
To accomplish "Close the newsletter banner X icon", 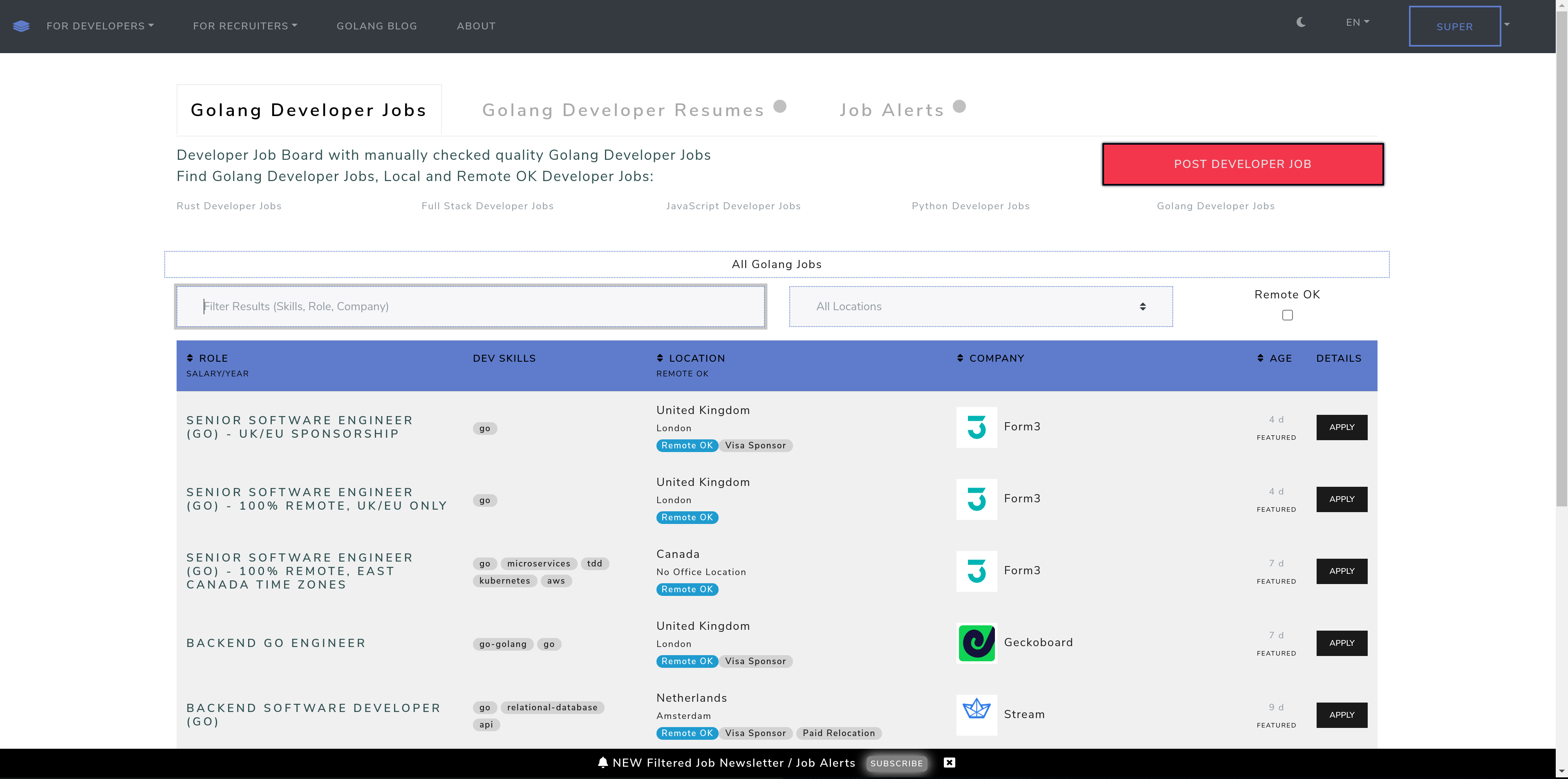I will click(949, 763).
